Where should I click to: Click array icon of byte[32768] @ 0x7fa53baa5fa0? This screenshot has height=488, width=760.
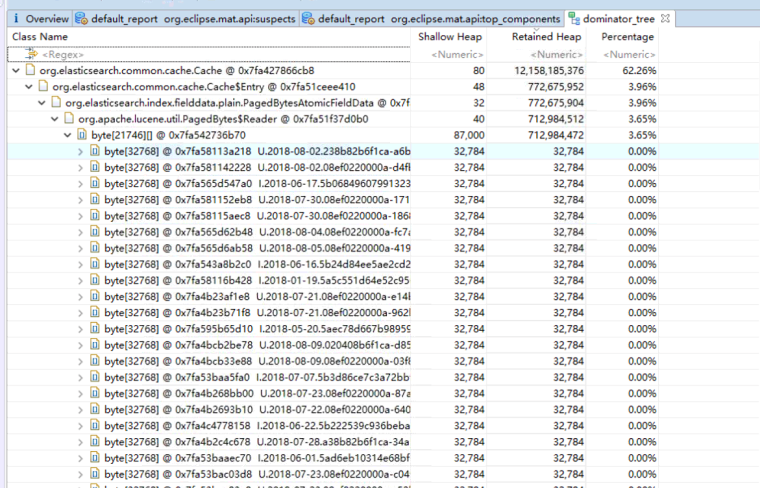point(95,377)
